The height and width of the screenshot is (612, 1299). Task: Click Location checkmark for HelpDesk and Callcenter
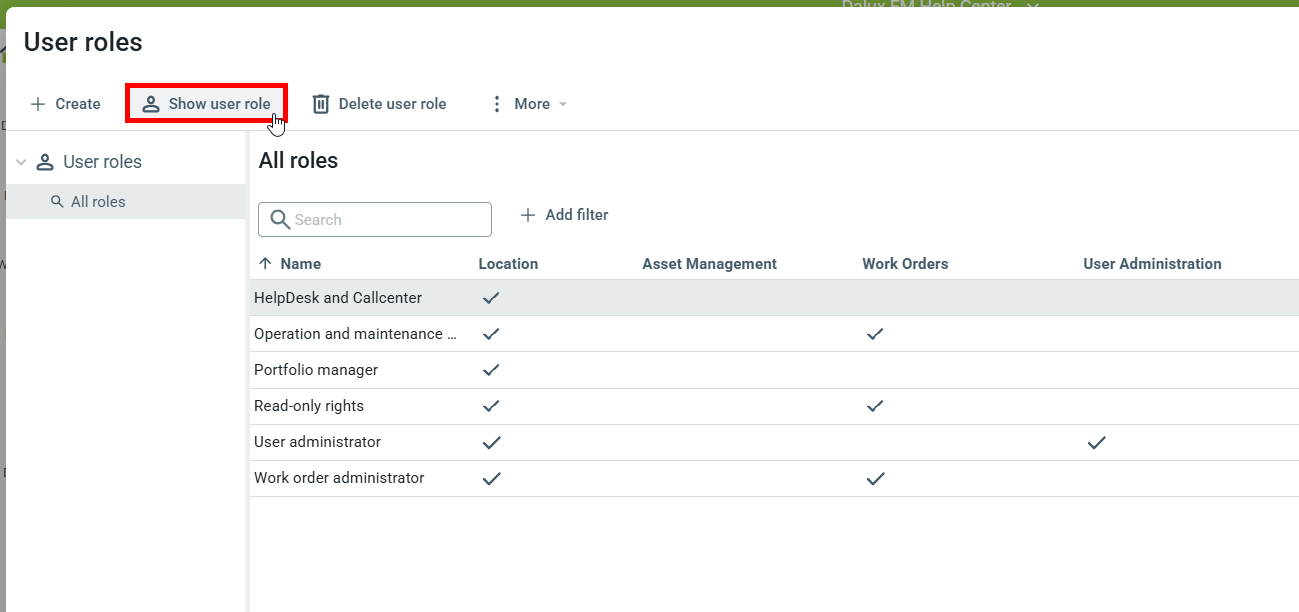pyautogui.click(x=491, y=298)
